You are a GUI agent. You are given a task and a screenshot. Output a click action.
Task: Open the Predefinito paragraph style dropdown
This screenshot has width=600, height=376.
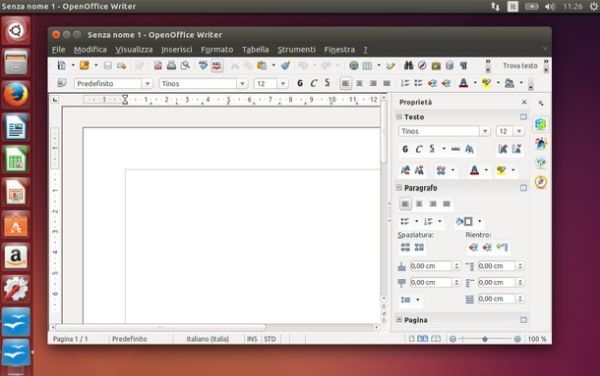pos(147,83)
